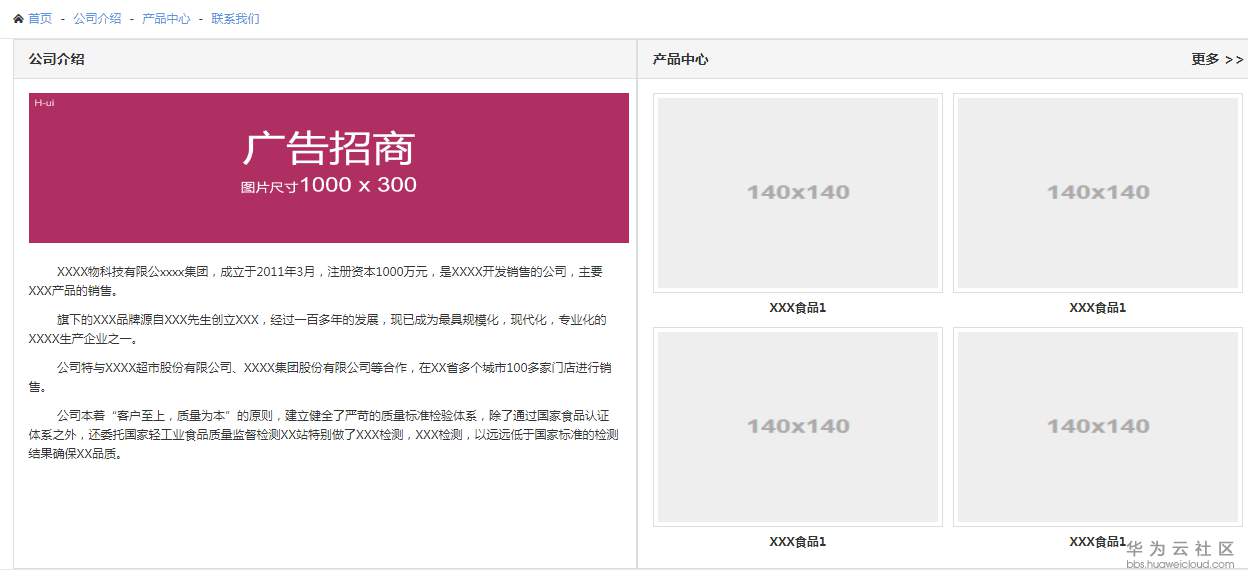Select the 公司介绍 panel heading
Viewport: 1248px width, 579px height.
[57, 59]
